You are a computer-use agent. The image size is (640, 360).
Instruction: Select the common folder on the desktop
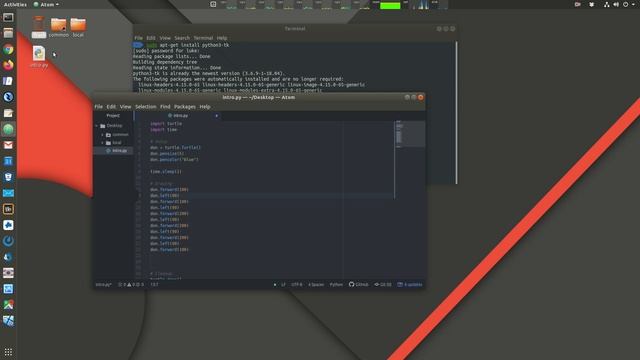pyautogui.click(x=58, y=27)
